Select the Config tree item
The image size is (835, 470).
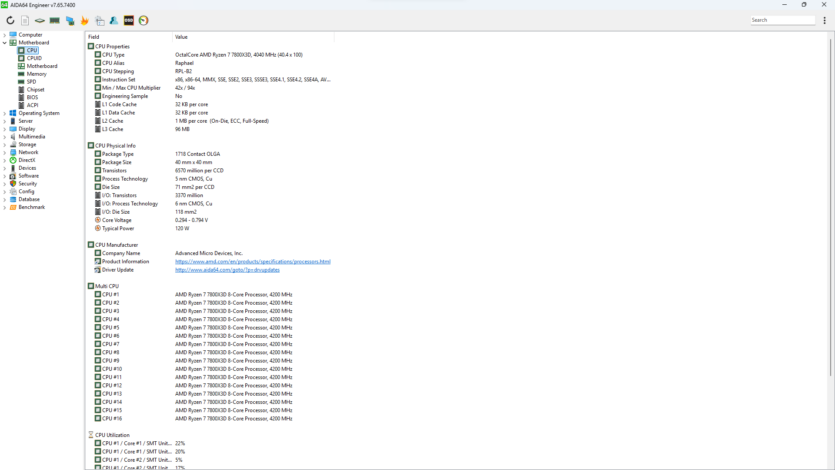point(27,191)
